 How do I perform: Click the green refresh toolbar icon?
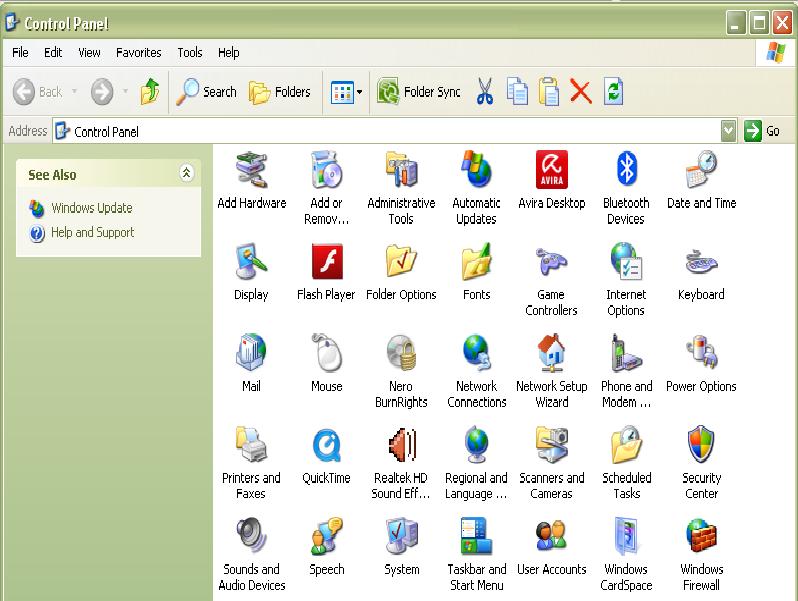point(613,92)
